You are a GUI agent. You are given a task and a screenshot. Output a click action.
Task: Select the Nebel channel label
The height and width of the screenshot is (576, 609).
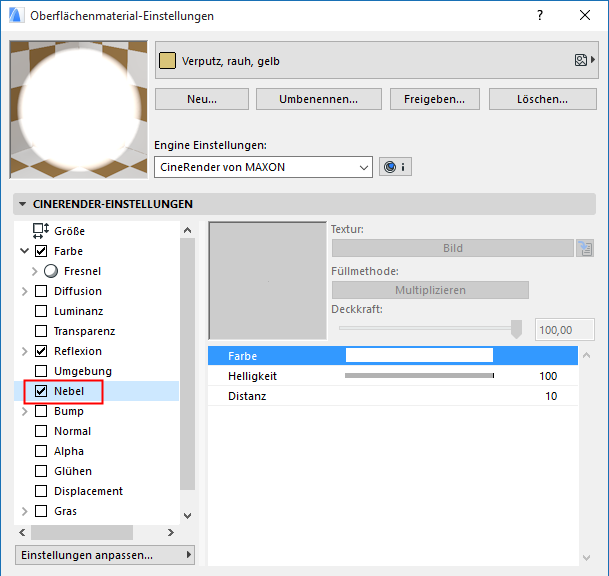point(69,391)
